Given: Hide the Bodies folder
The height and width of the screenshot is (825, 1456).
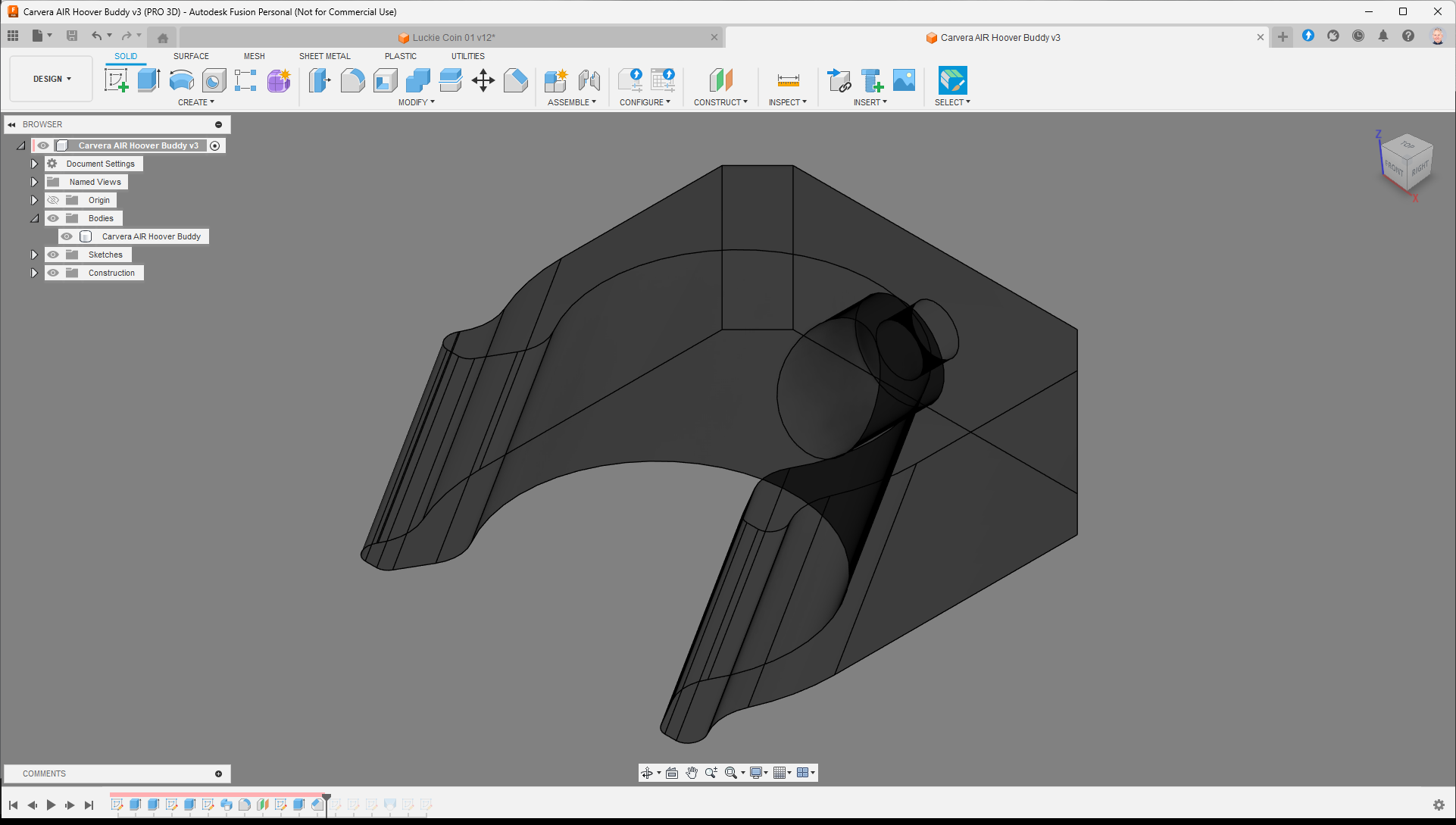Looking at the screenshot, I should 53,218.
